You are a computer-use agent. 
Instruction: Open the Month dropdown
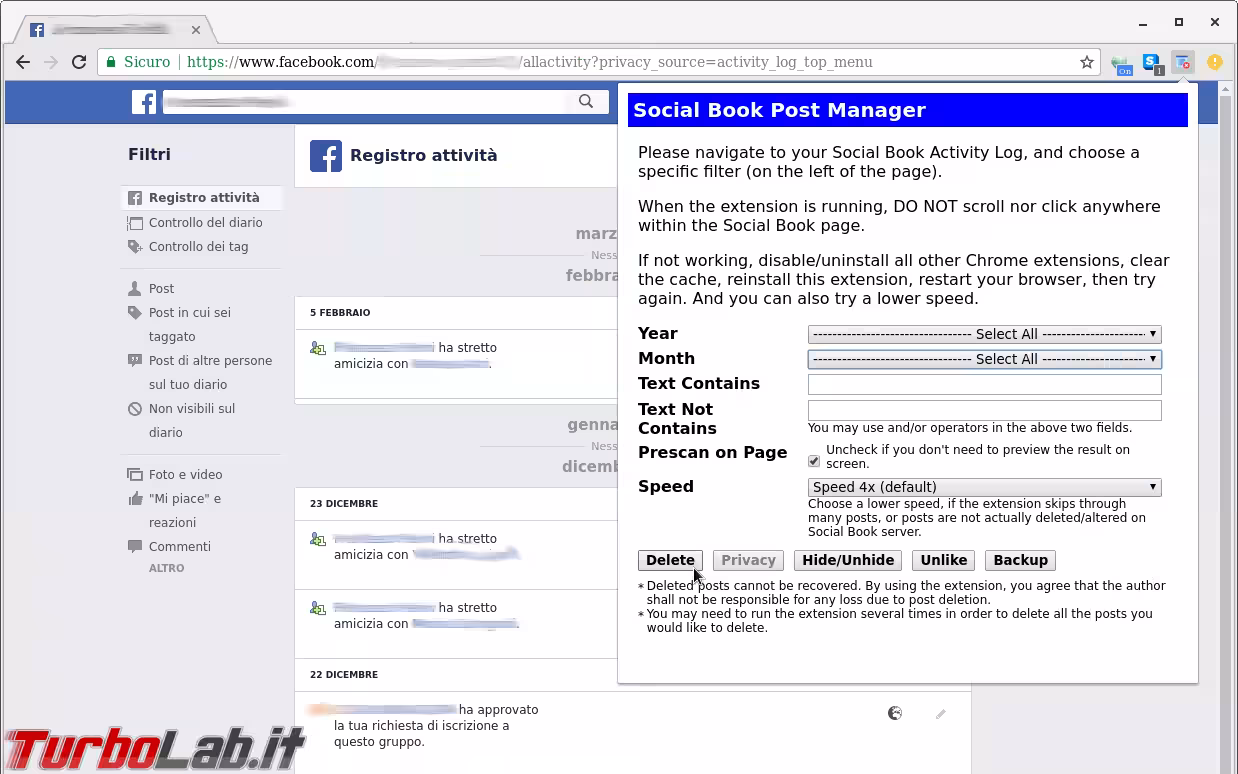984,358
